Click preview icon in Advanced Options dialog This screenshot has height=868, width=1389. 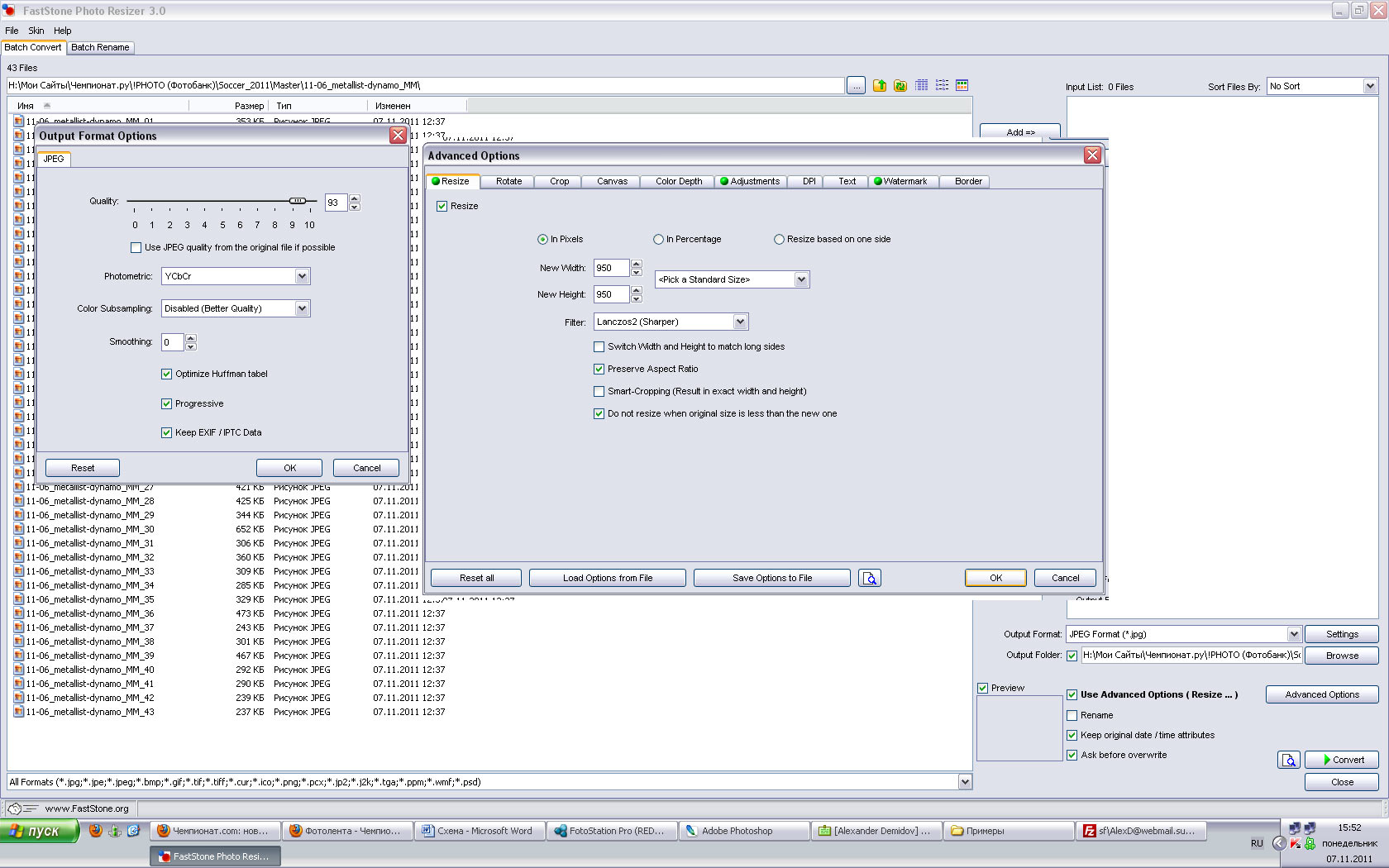point(869,579)
